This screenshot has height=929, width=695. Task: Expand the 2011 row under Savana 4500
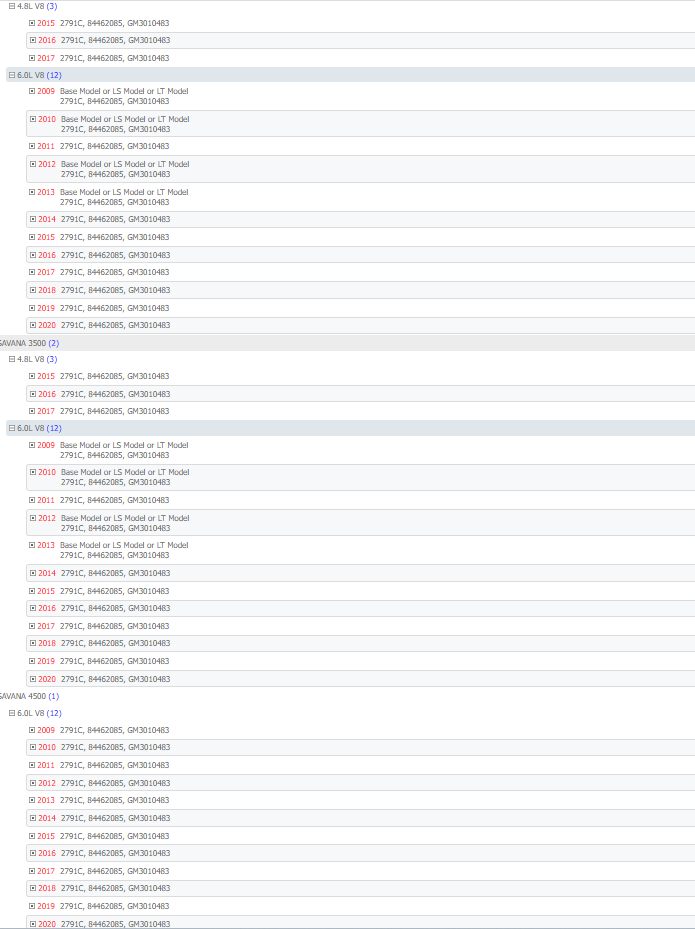pos(32,765)
